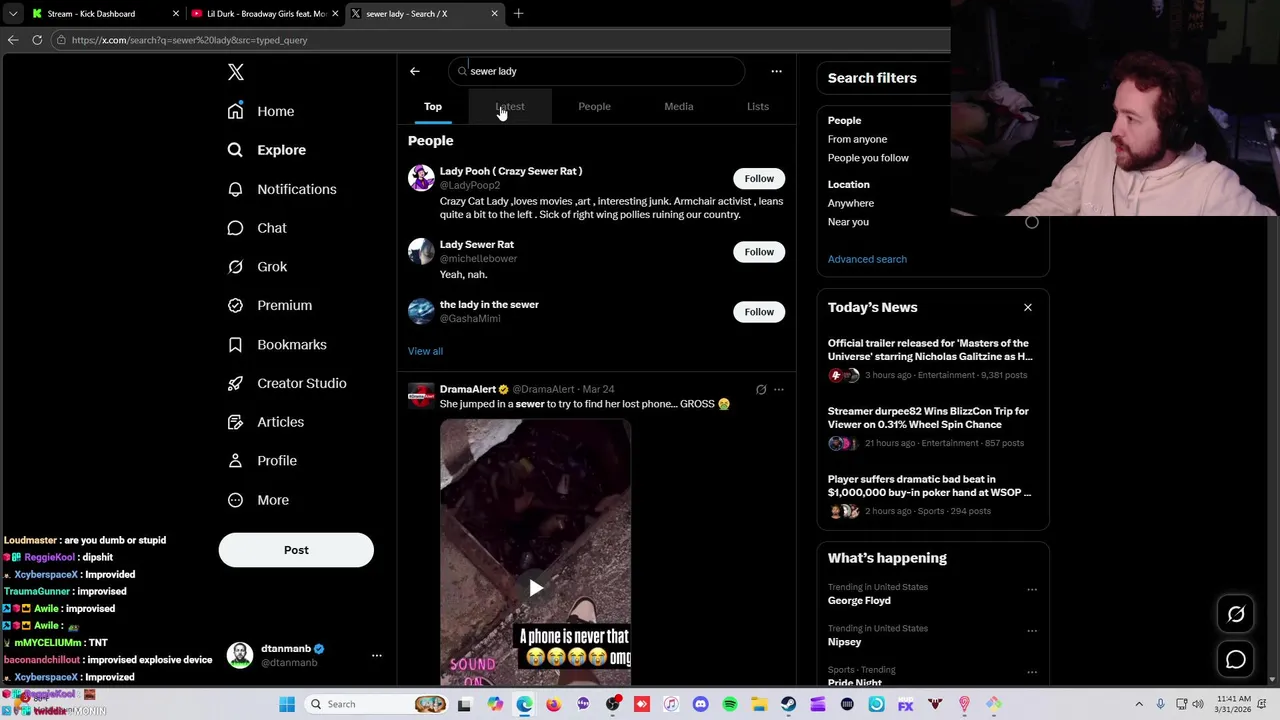This screenshot has width=1280, height=720.
Task: Dismiss the Today's News panel
Action: (1028, 307)
